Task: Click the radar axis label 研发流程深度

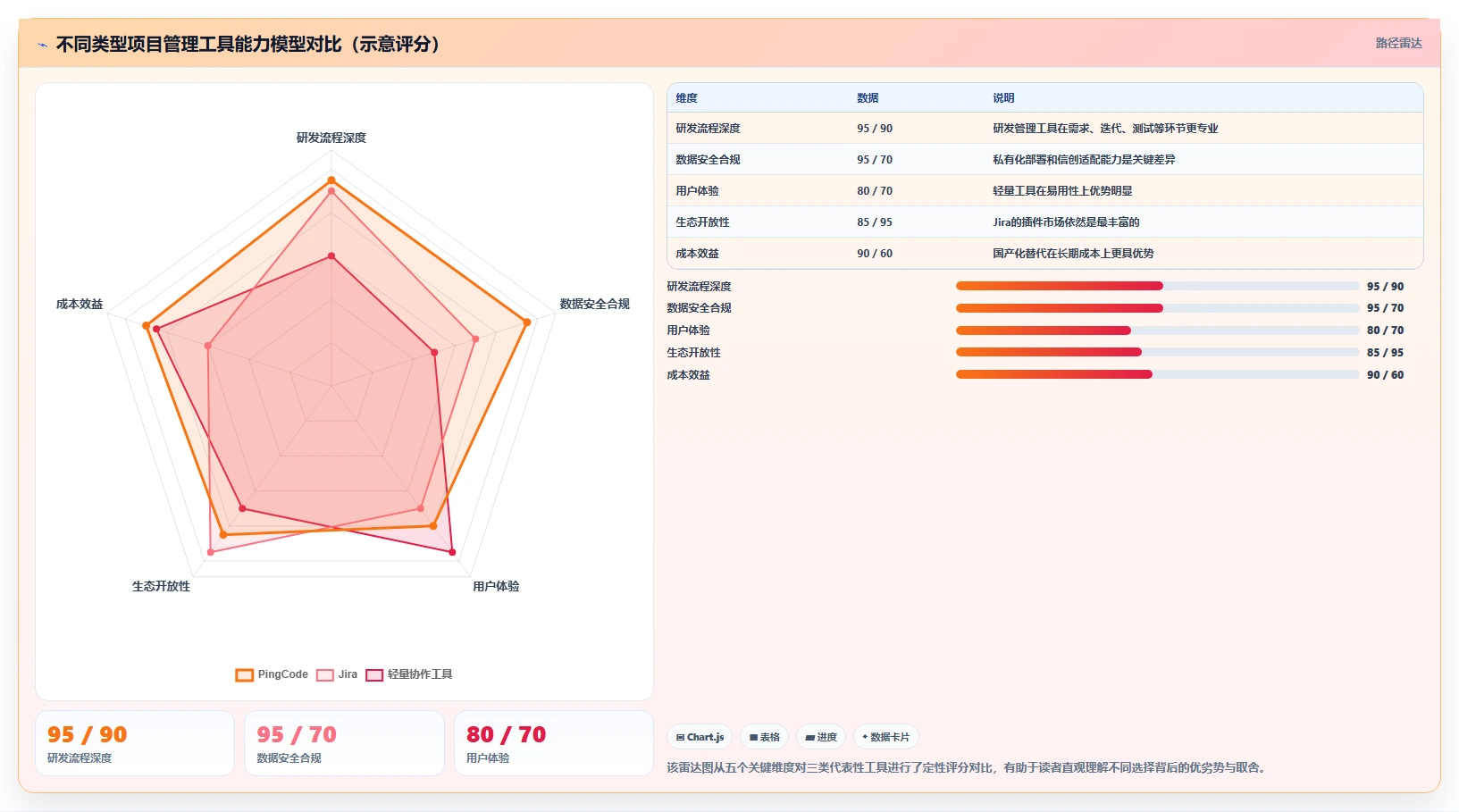Action: click(331, 138)
